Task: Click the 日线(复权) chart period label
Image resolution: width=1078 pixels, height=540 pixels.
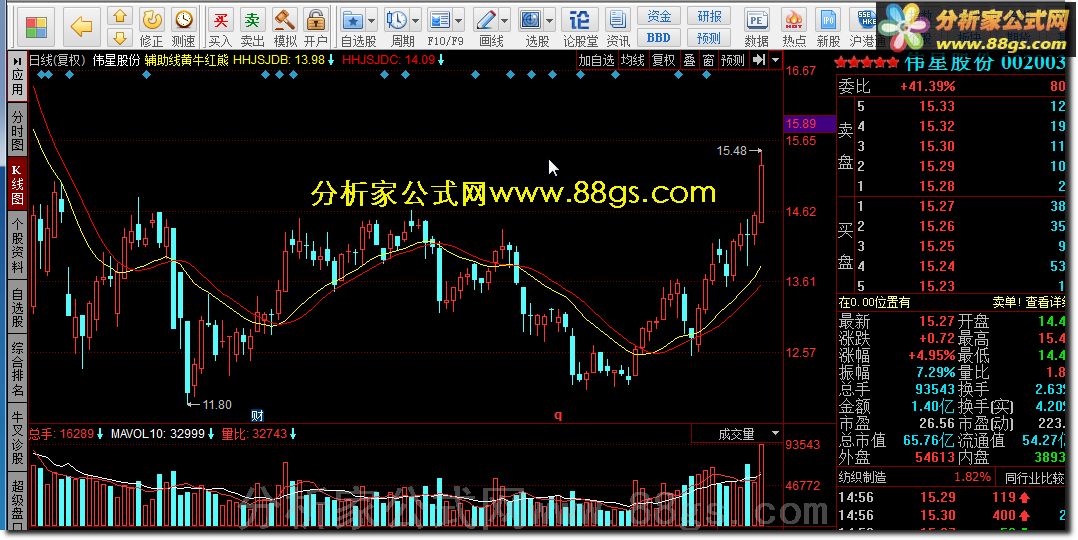Action: tap(58, 60)
